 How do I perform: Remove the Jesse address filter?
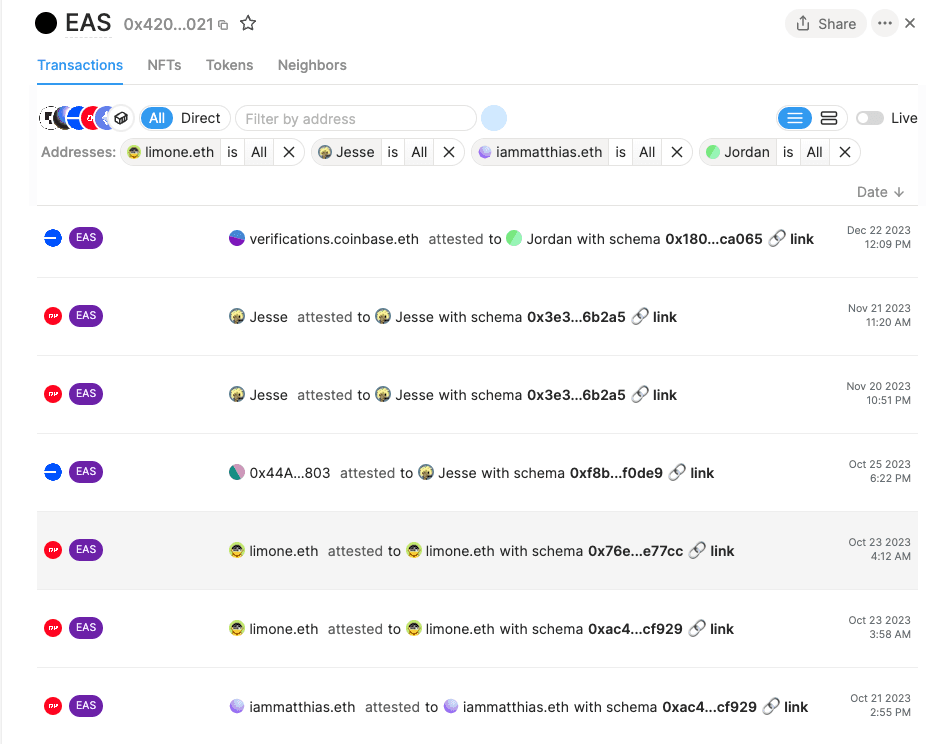(x=449, y=152)
